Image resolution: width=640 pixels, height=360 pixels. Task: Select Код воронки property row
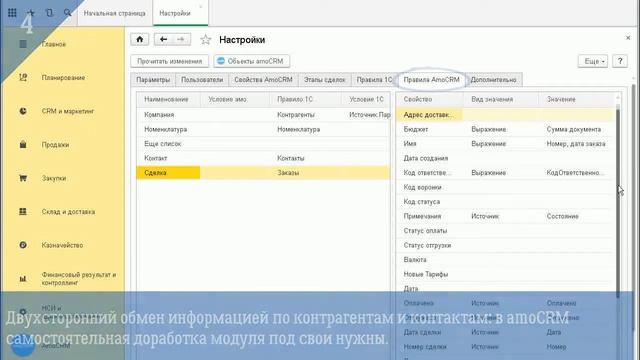point(505,187)
